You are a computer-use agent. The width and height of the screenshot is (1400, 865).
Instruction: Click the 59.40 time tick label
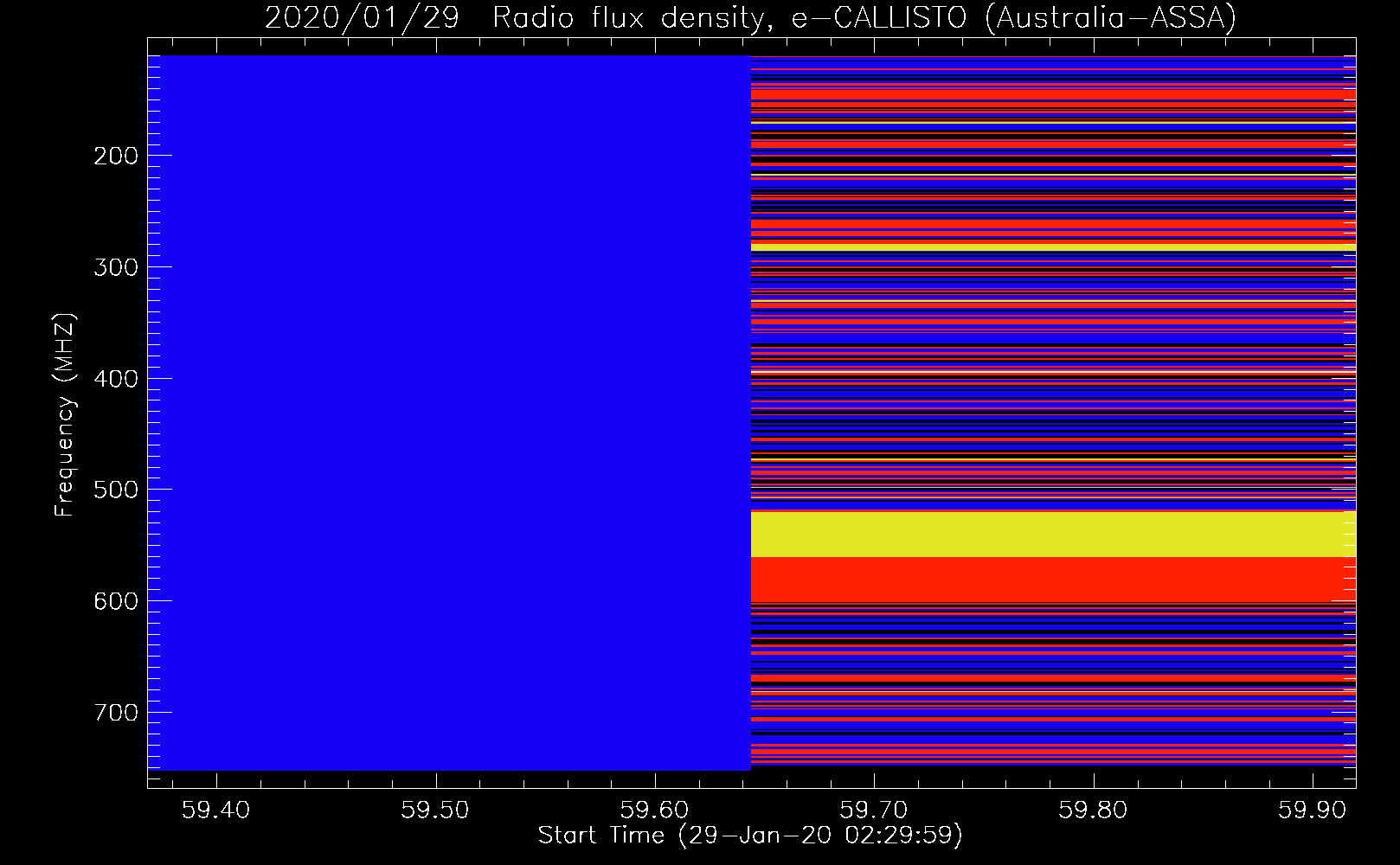216,810
